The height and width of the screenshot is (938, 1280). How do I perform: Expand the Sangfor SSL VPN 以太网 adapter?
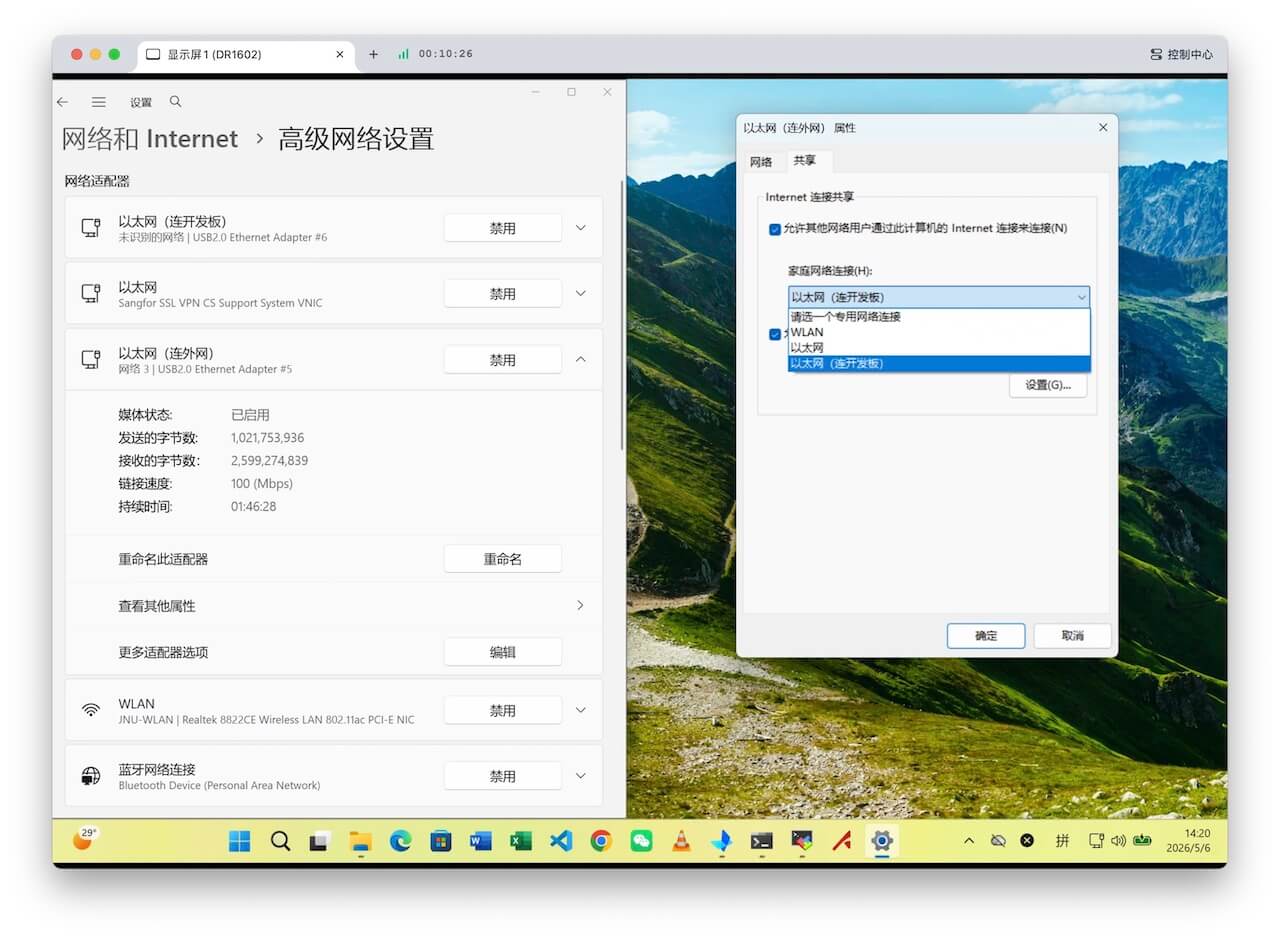point(581,294)
